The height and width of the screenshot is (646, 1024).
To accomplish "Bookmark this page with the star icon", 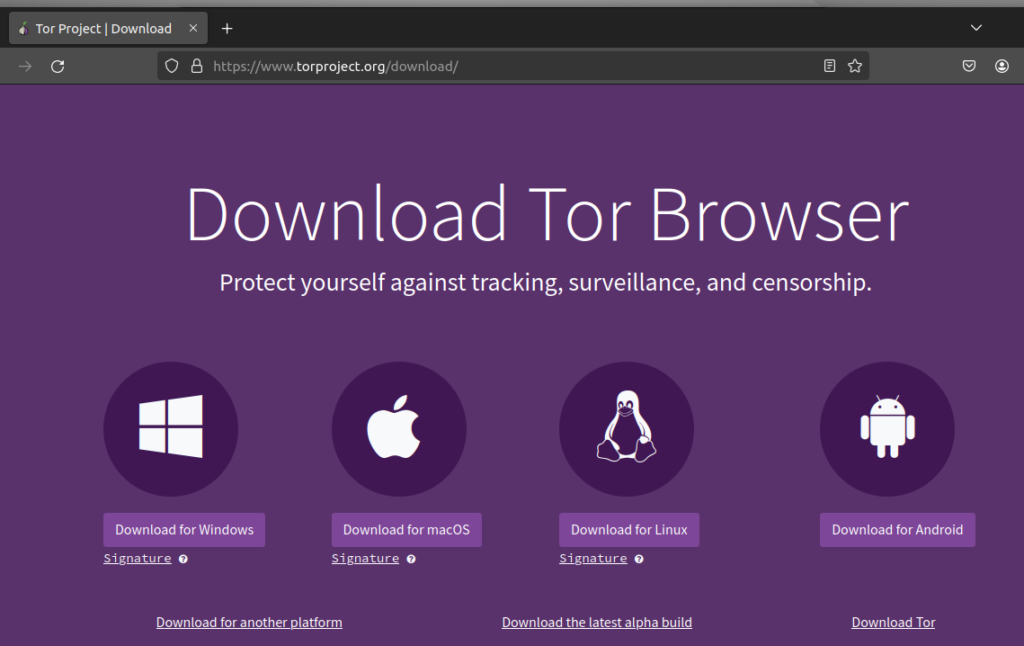I will (x=855, y=66).
